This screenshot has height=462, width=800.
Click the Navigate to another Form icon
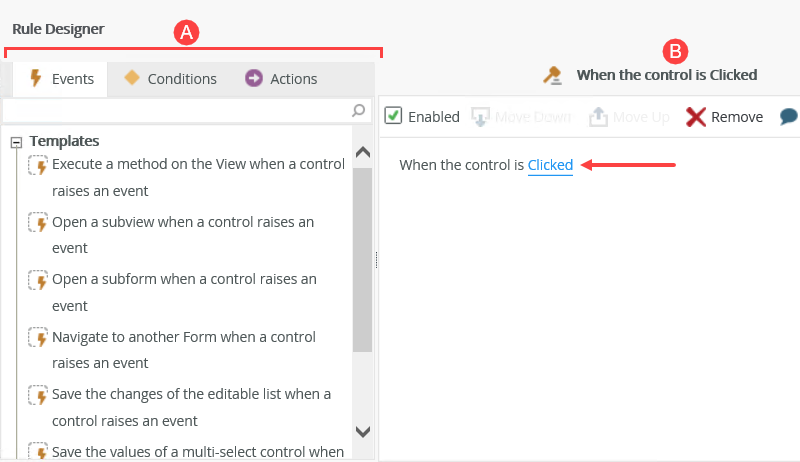point(38,338)
